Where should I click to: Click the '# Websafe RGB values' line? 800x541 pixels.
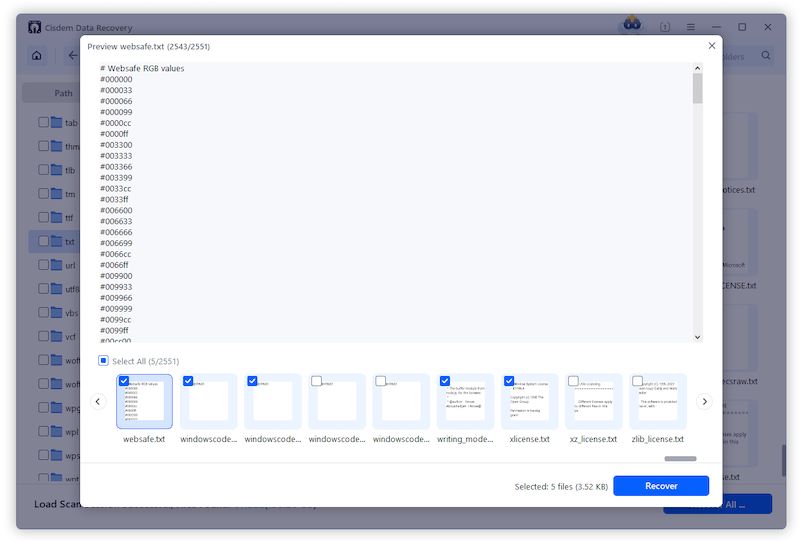[x=142, y=68]
